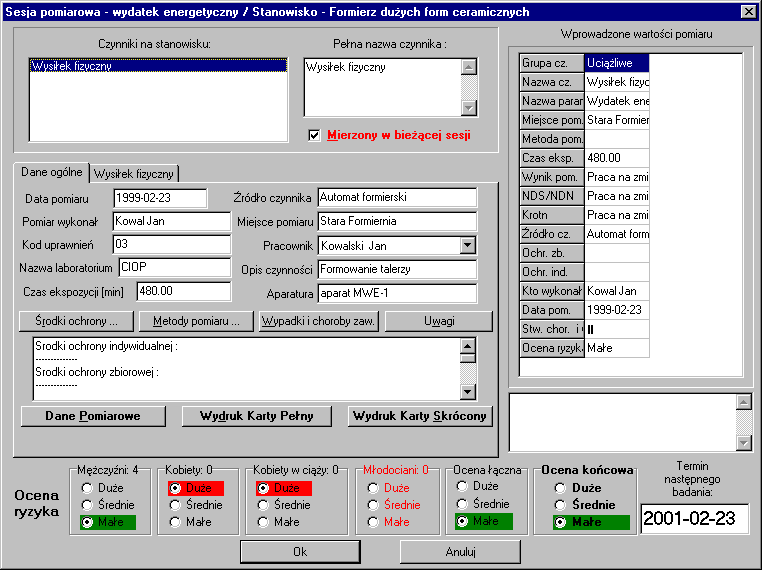This screenshot has height=570, width=762.
Task: Print using 'Wydruk Karty Pełny'
Action: click(x=257, y=416)
